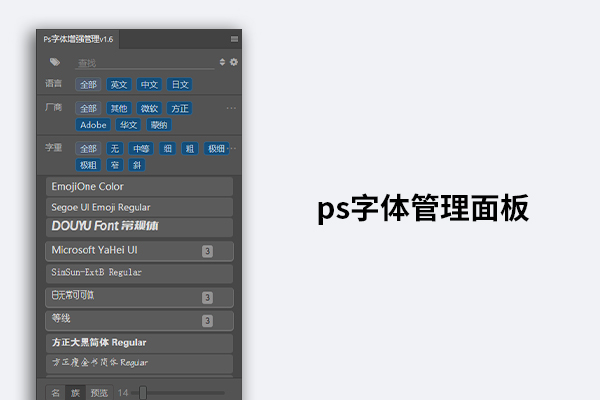
Task: Expand the 厂商 row more dots
Action: tap(231, 108)
